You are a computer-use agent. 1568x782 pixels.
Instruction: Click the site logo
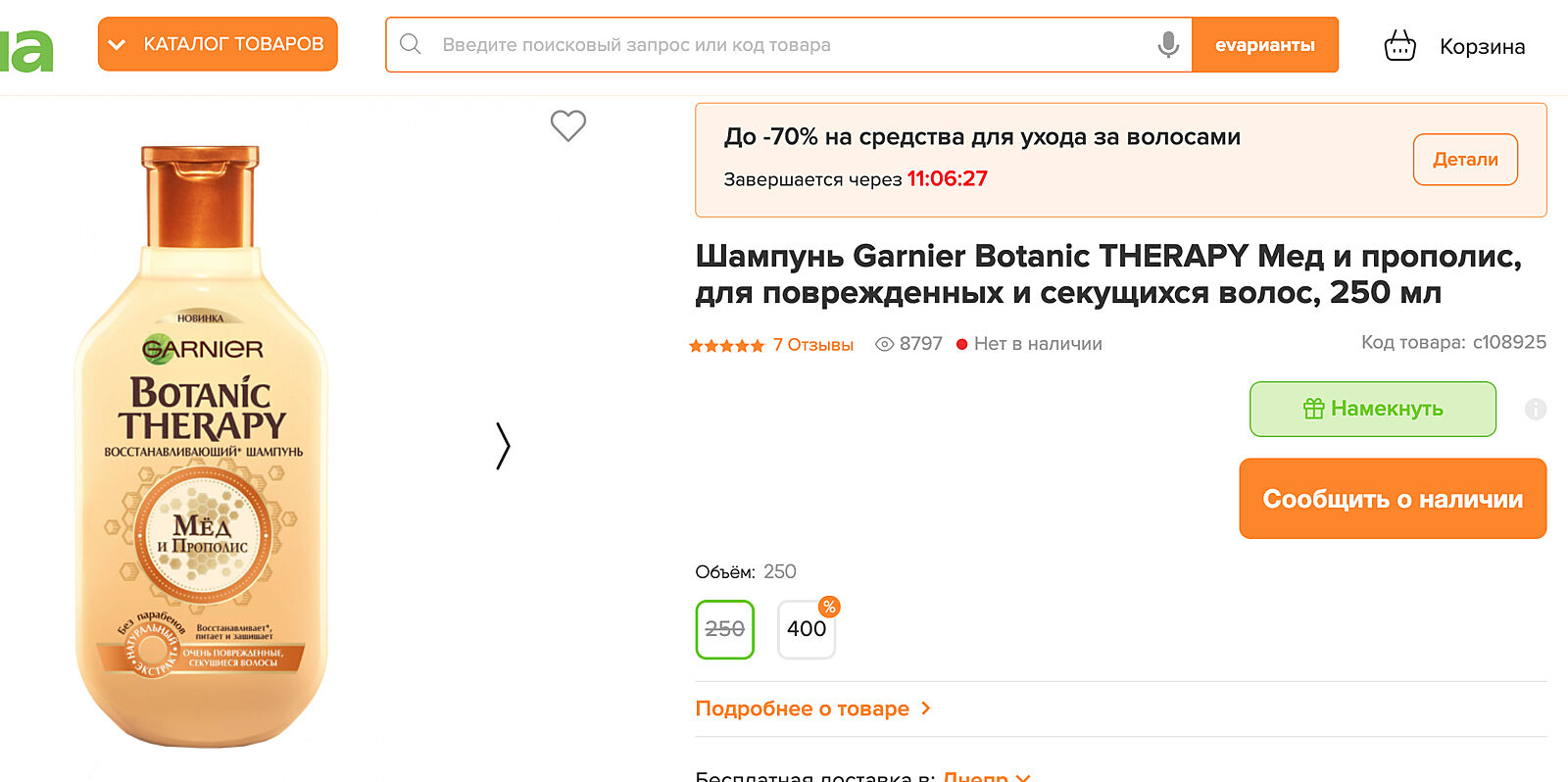pyautogui.click(x=26, y=49)
